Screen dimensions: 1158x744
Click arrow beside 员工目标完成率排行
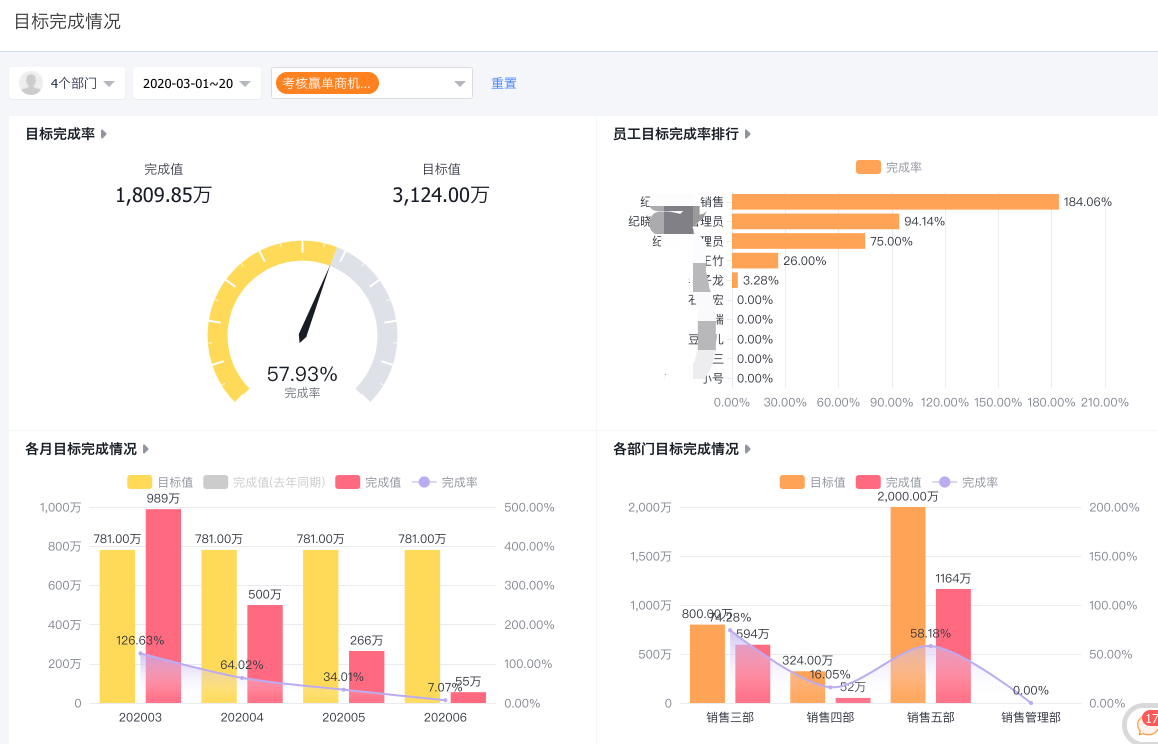tap(748, 134)
